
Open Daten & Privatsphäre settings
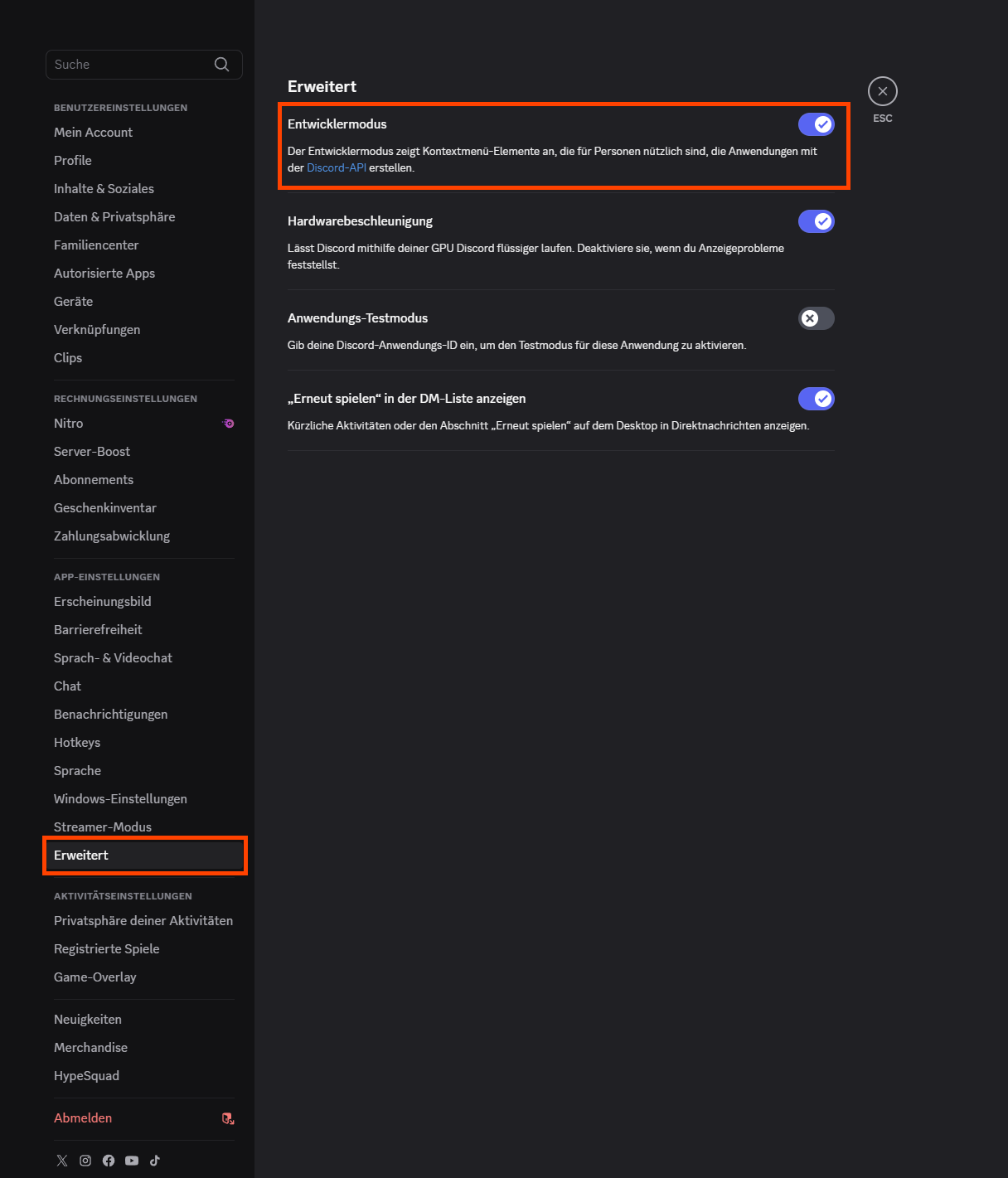pyautogui.click(x=144, y=217)
